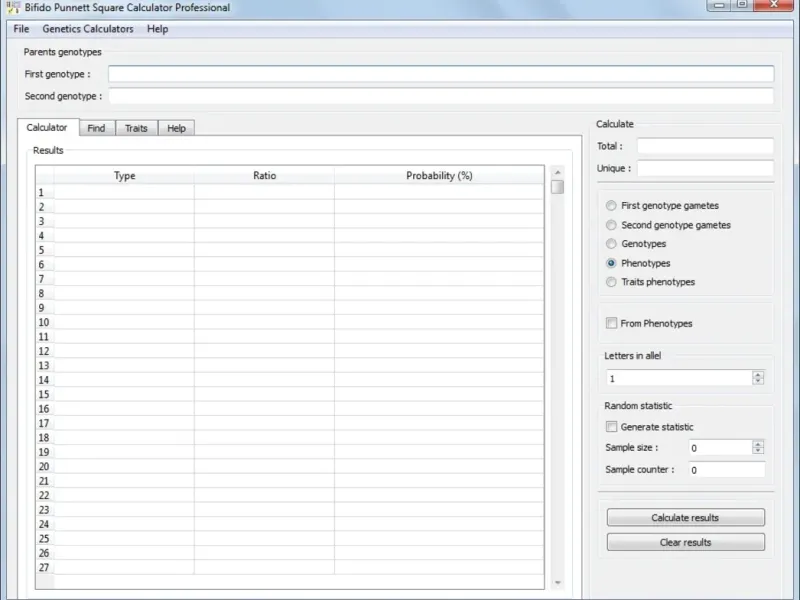800x600 pixels.
Task: Click the results scrollbar up arrow
Action: [558, 172]
